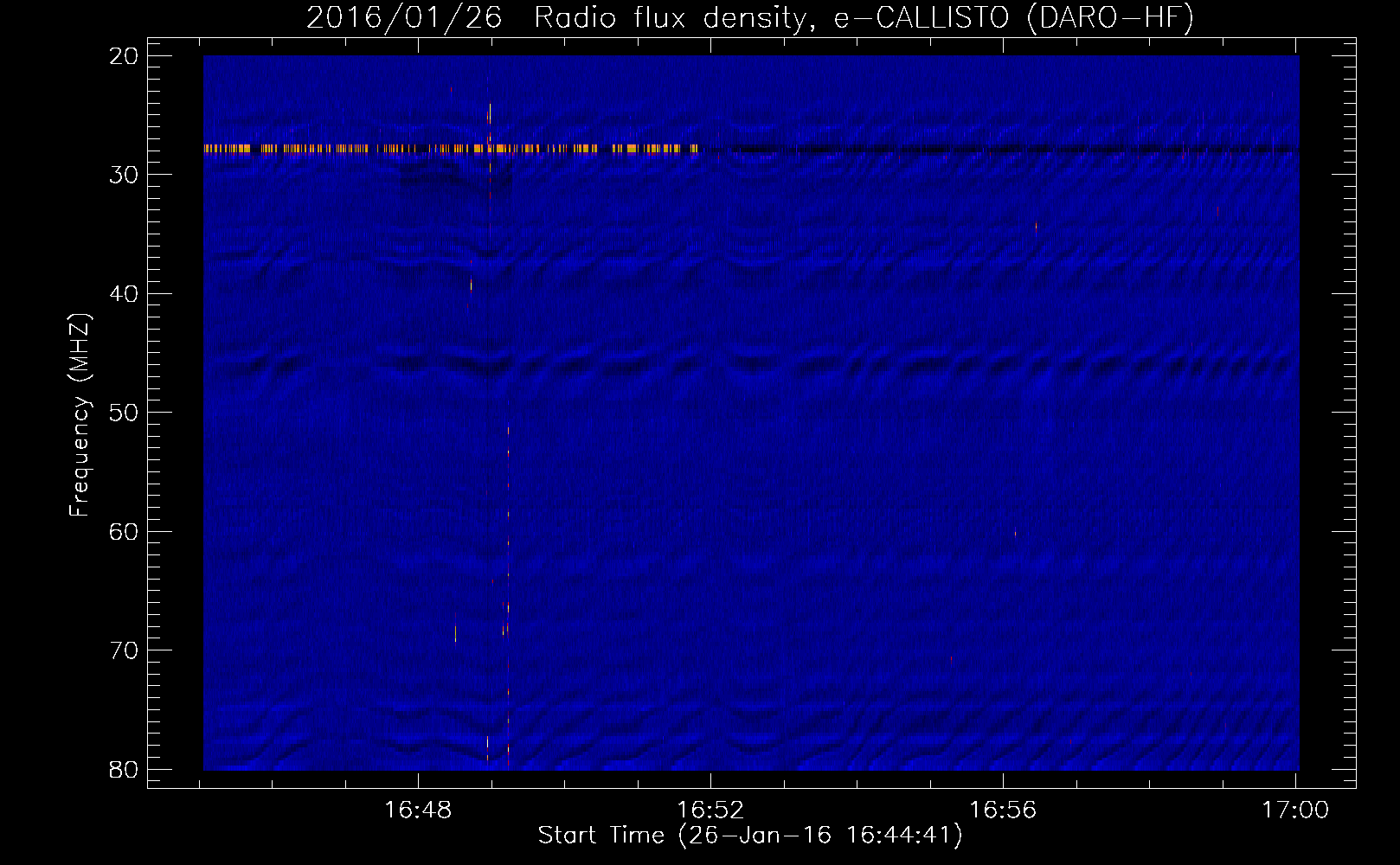Screen dimensions: 1400x865
Task: Click the time tick label 16:52
Action: pos(710,811)
